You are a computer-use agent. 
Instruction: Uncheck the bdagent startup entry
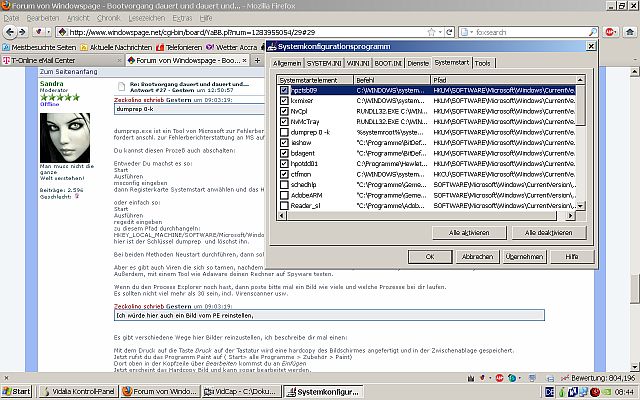coord(284,153)
